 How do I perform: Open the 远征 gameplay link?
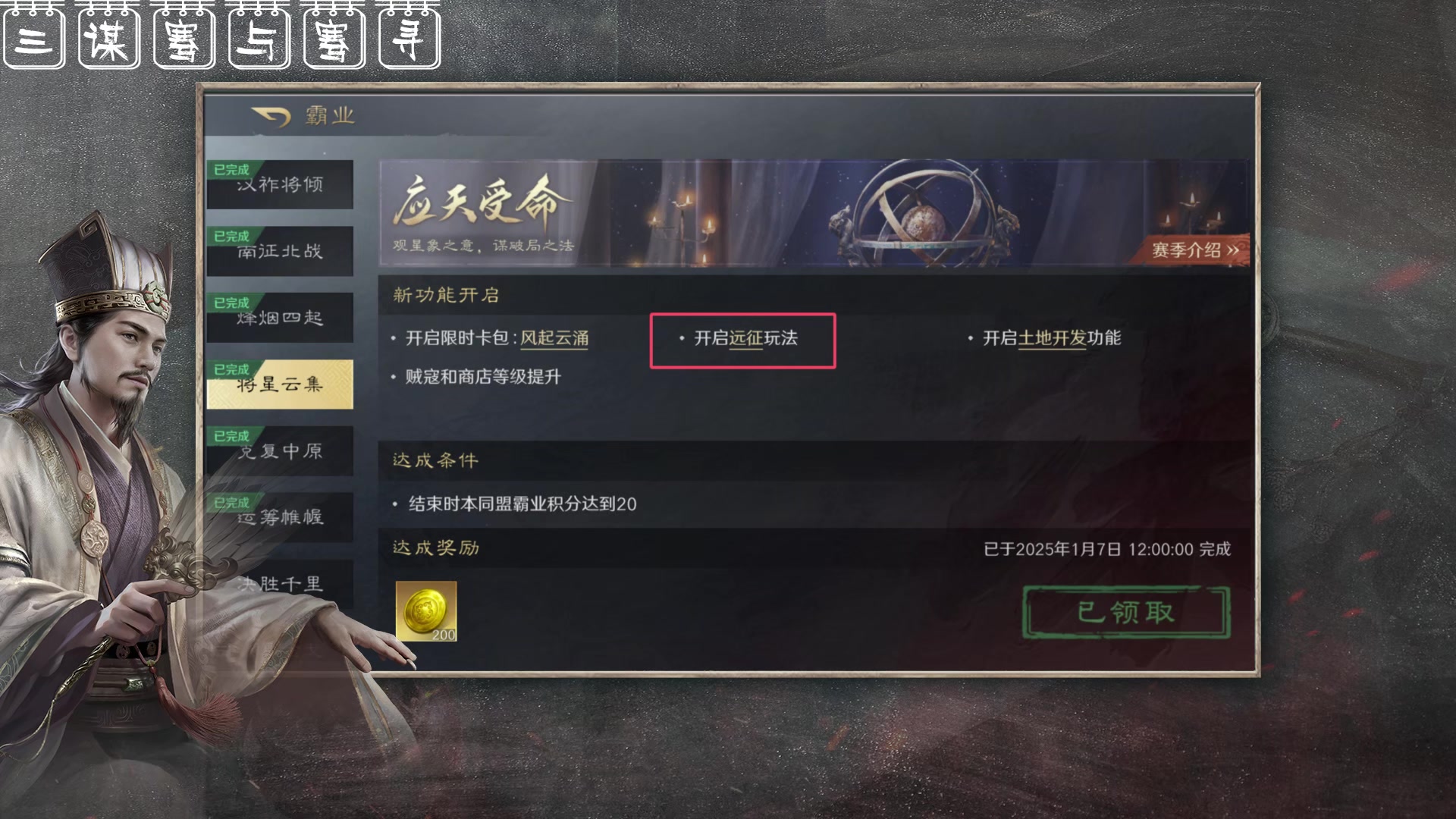pos(746,338)
